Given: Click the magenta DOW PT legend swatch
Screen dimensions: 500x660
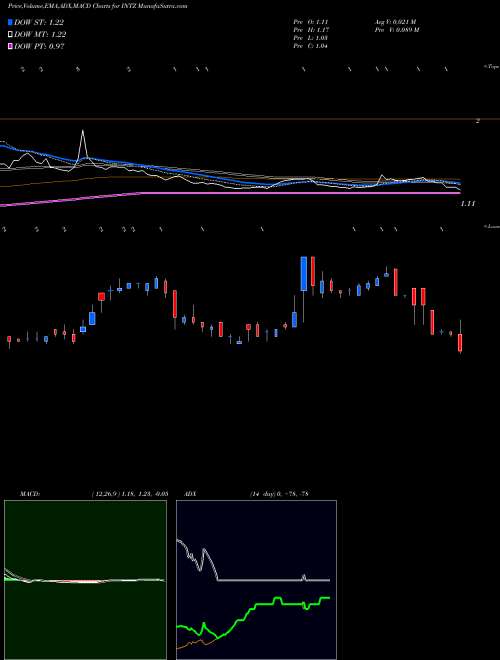Looking at the screenshot, I should [x=11, y=46].
